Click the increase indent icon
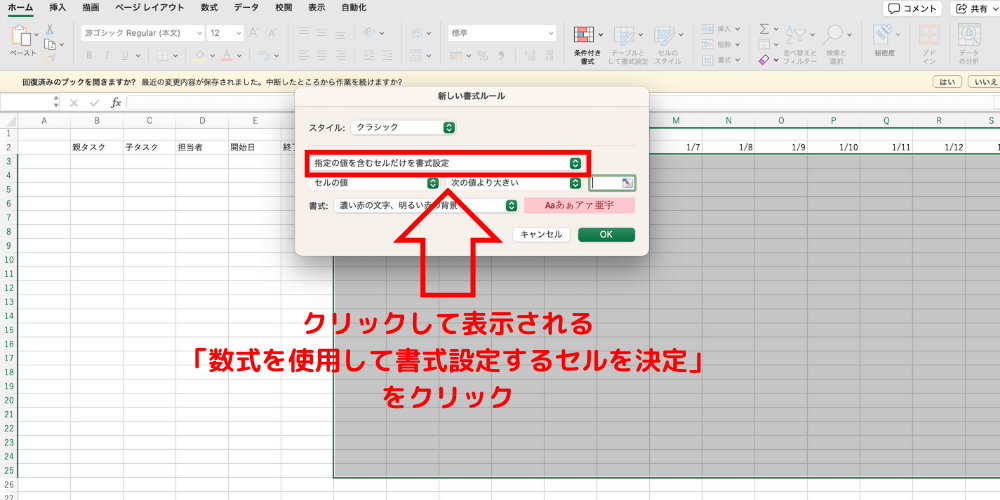This screenshot has width=1000, height=500. point(388,55)
